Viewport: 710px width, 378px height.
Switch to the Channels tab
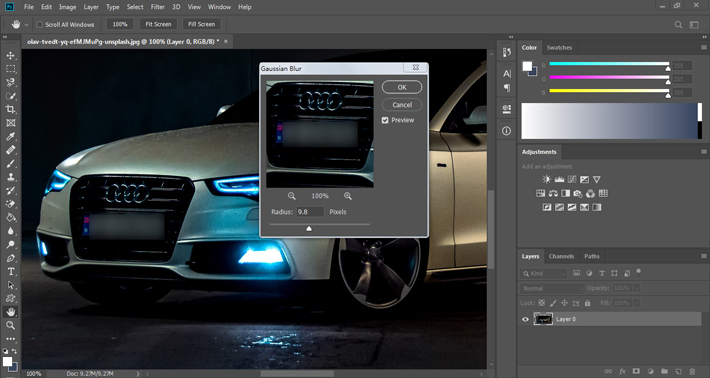pos(561,256)
